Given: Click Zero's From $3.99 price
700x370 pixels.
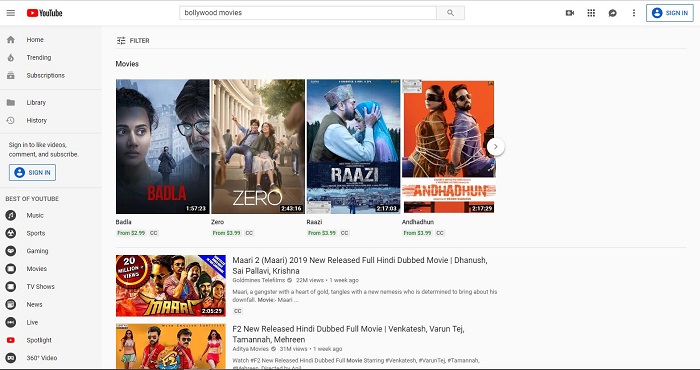Looking at the screenshot, I should click(x=227, y=233).
